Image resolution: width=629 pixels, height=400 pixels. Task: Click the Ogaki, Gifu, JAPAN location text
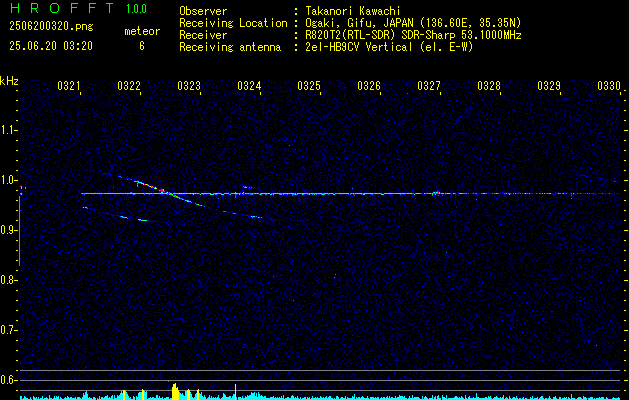(413, 23)
